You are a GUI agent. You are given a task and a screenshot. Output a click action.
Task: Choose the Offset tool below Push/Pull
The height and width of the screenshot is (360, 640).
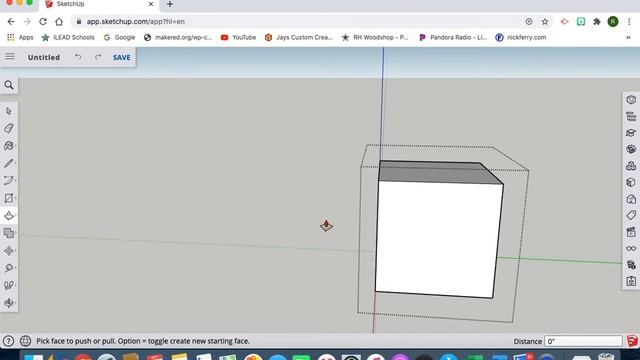(9, 233)
